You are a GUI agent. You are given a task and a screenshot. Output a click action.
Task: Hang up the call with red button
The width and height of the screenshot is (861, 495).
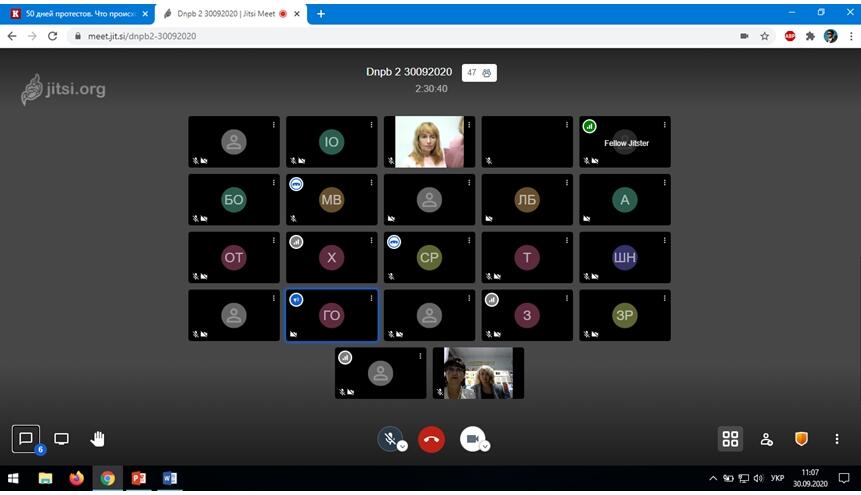[x=431, y=439]
